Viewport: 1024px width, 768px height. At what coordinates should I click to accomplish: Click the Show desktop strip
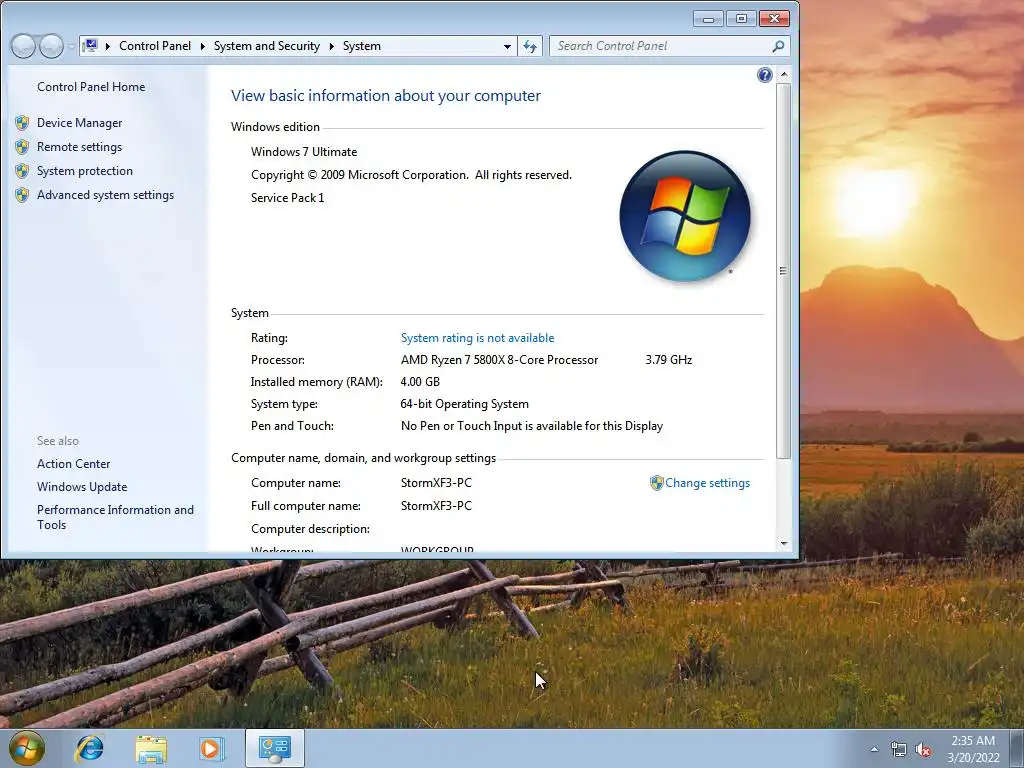(1017, 749)
